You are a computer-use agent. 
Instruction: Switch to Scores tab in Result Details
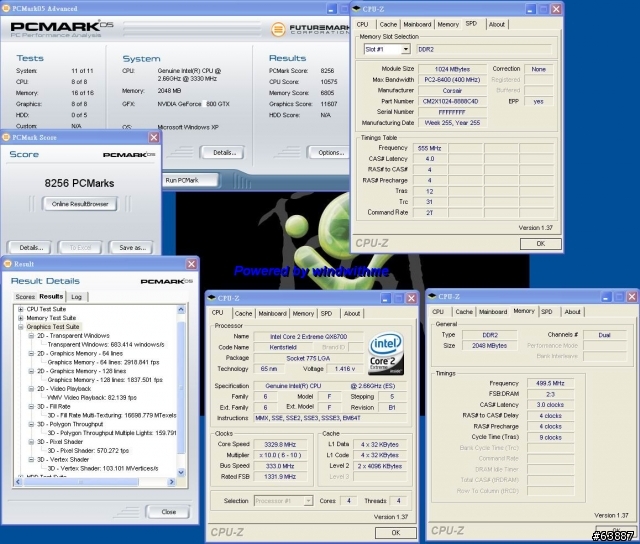[25, 297]
